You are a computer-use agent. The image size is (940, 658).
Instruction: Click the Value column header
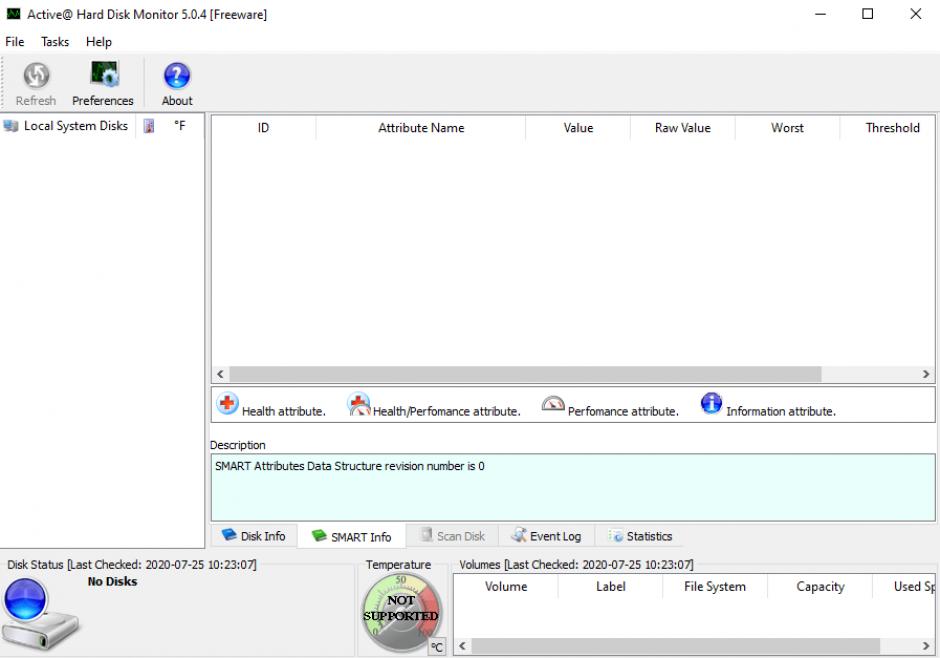[x=578, y=128]
